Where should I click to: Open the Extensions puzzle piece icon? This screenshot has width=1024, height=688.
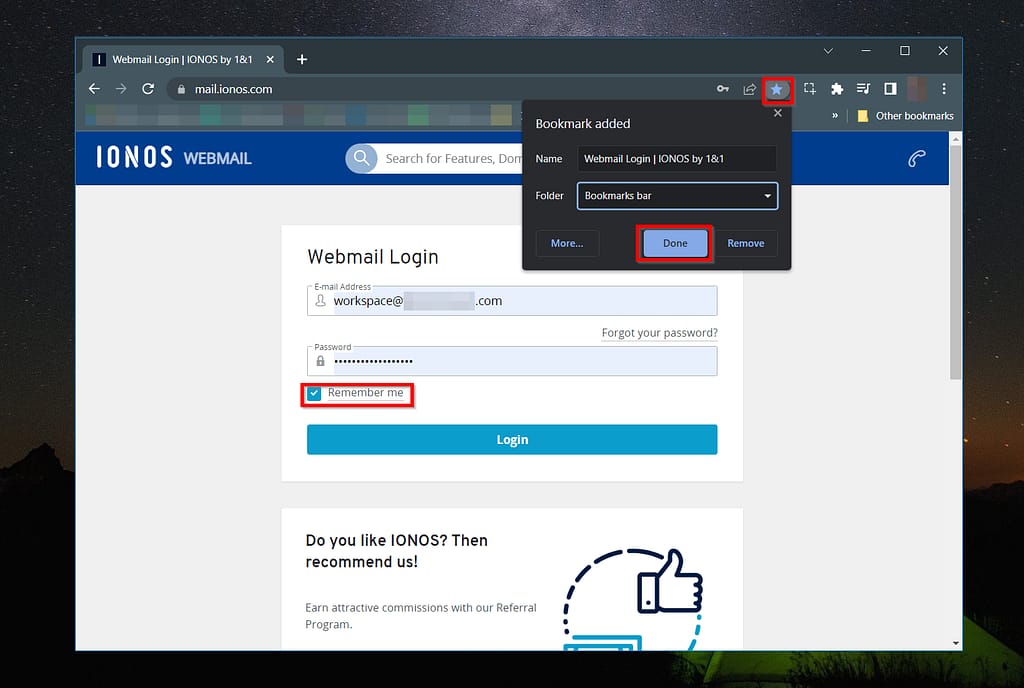coord(837,89)
